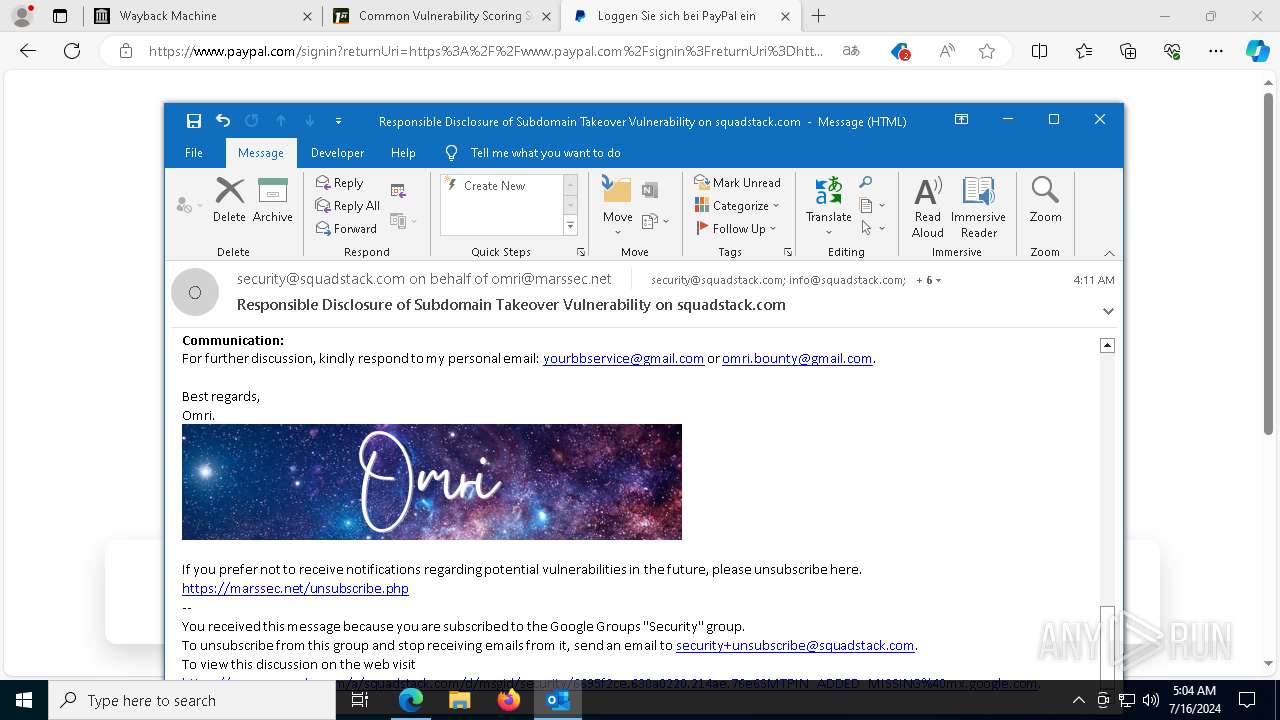The image size is (1280, 720).
Task: Save the message using the floppy disk icon
Action: click(x=194, y=121)
